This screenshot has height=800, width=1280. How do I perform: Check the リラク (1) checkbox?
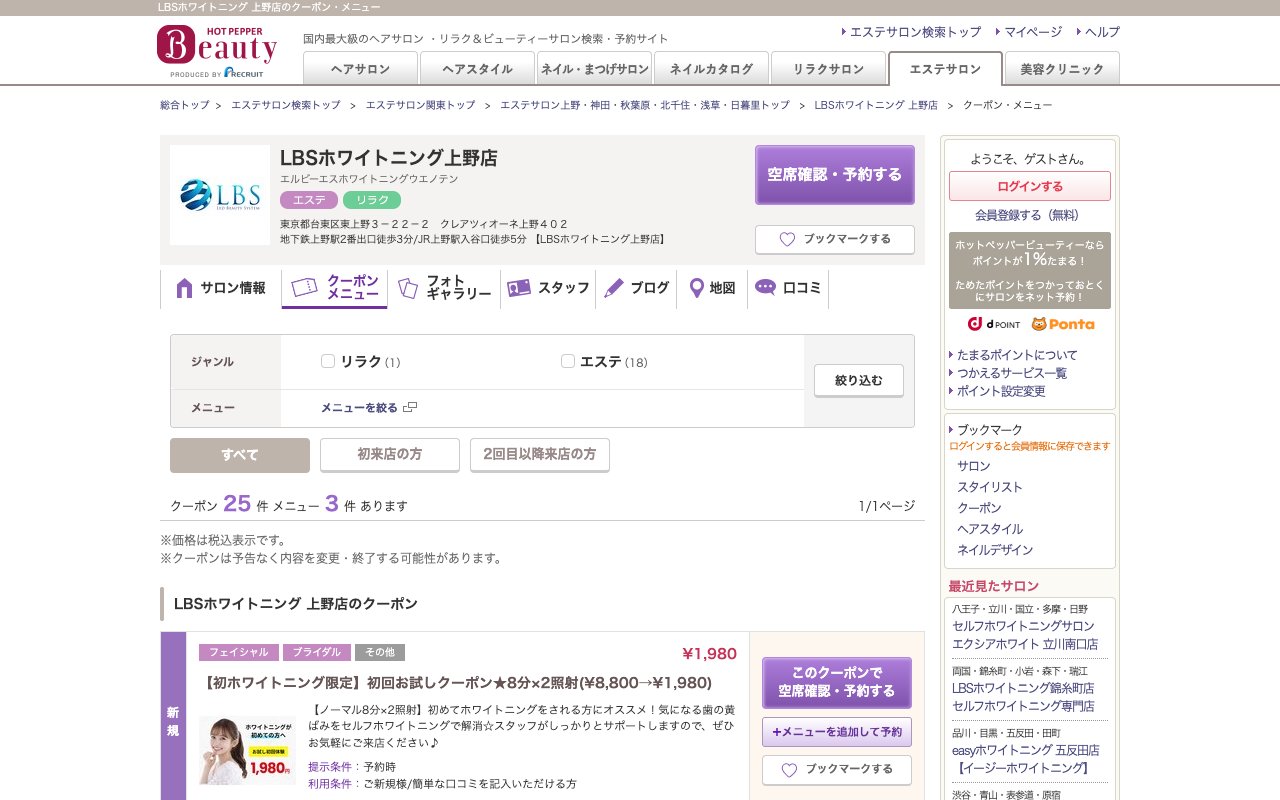[x=328, y=361]
